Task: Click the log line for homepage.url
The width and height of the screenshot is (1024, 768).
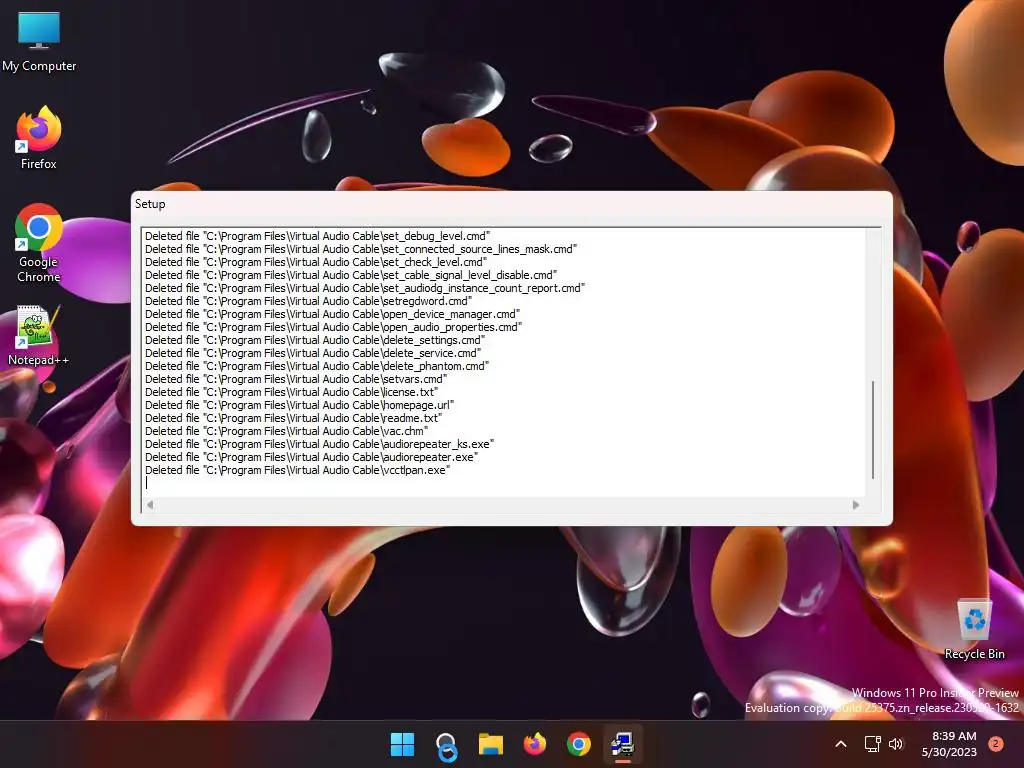Action: pos(299,405)
